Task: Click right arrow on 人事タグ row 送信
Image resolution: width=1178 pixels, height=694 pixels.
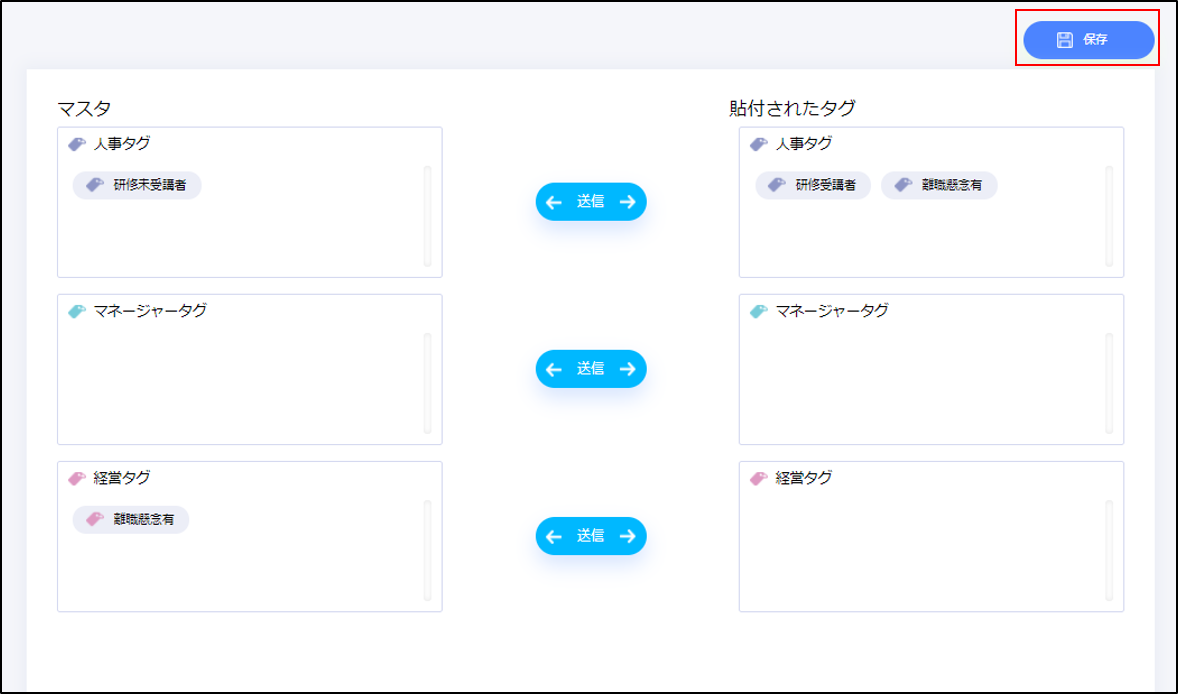Action: (x=627, y=202)
